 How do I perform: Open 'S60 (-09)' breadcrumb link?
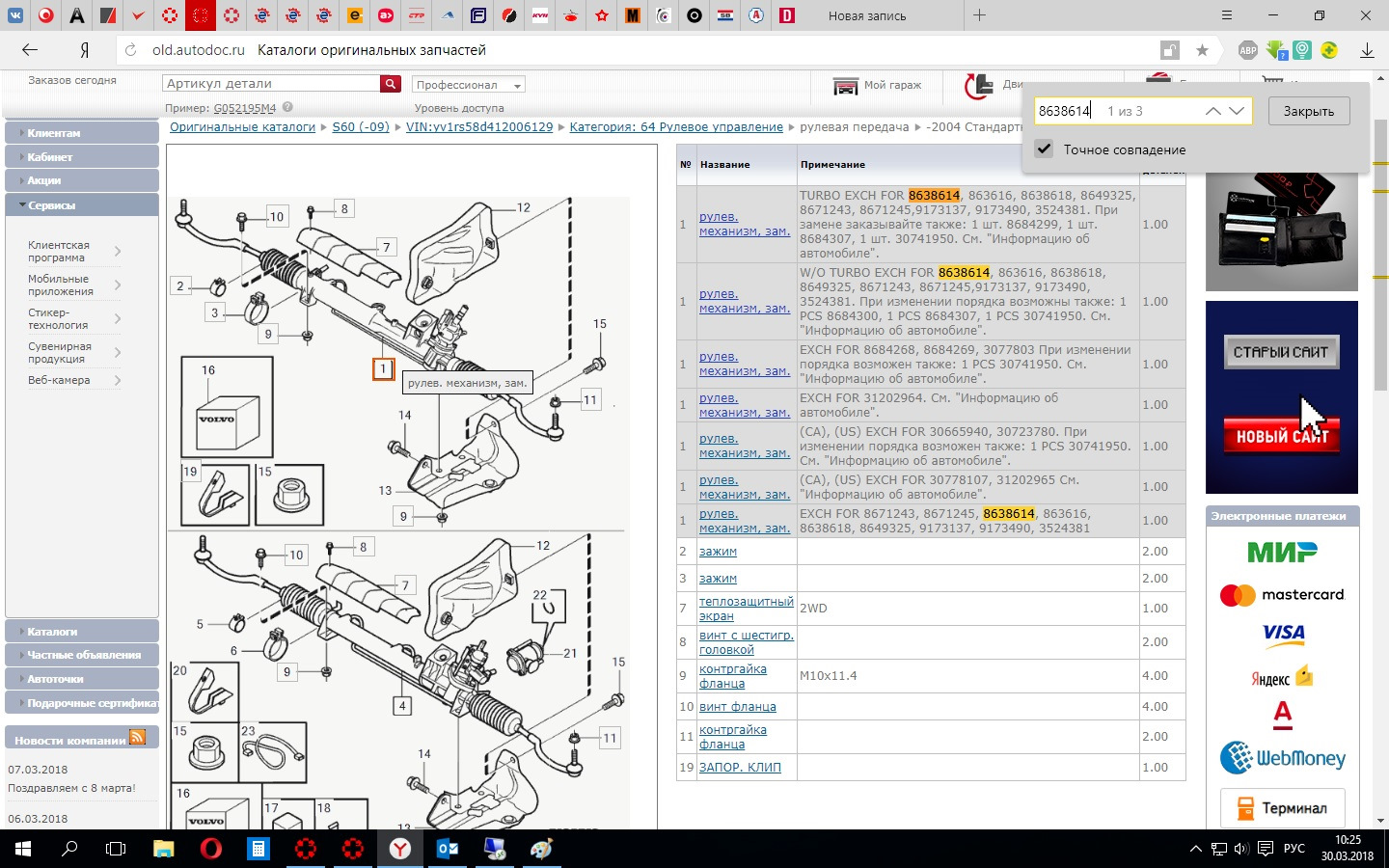(361, 127)
